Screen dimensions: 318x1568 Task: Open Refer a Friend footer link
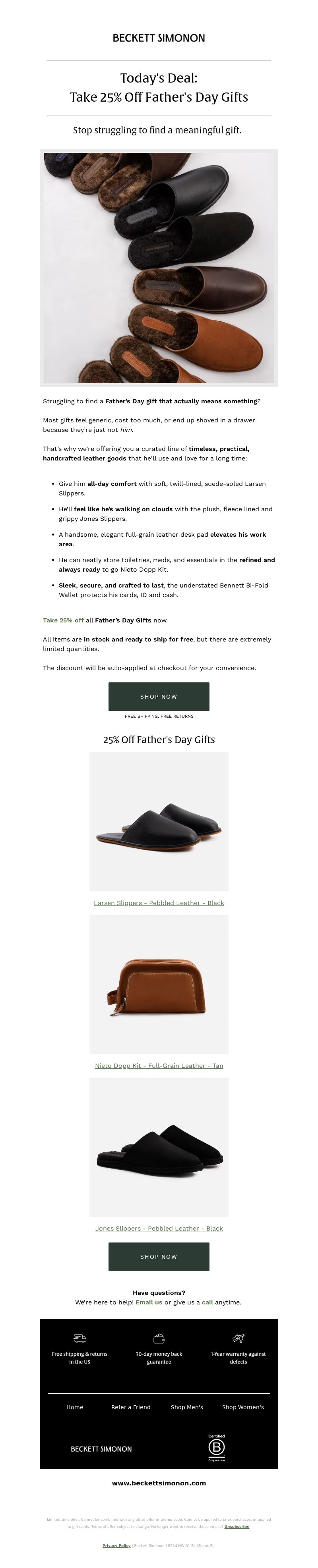coord(131,1407)
